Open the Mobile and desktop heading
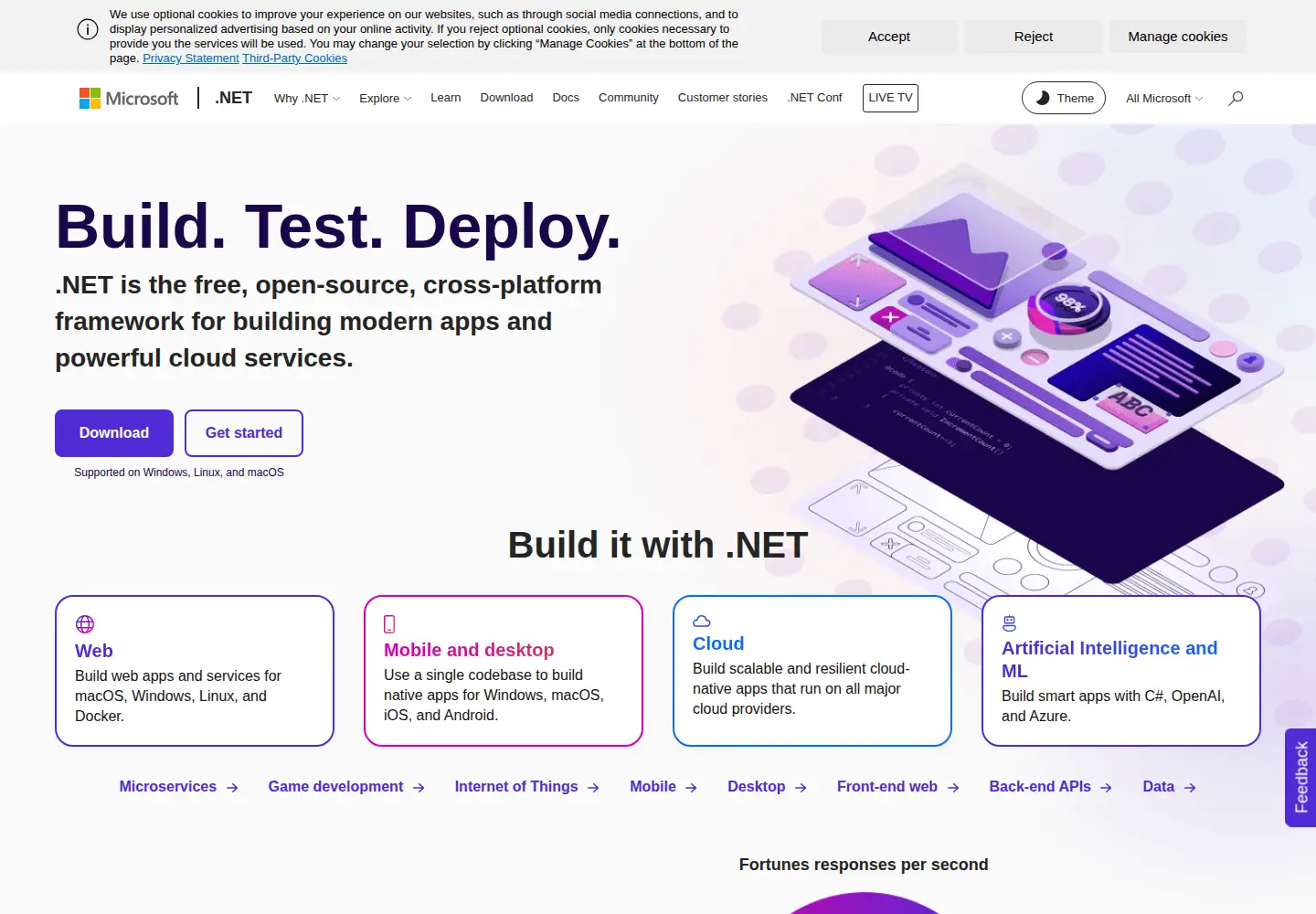1316x914 pixels. (x=469, y=650)
